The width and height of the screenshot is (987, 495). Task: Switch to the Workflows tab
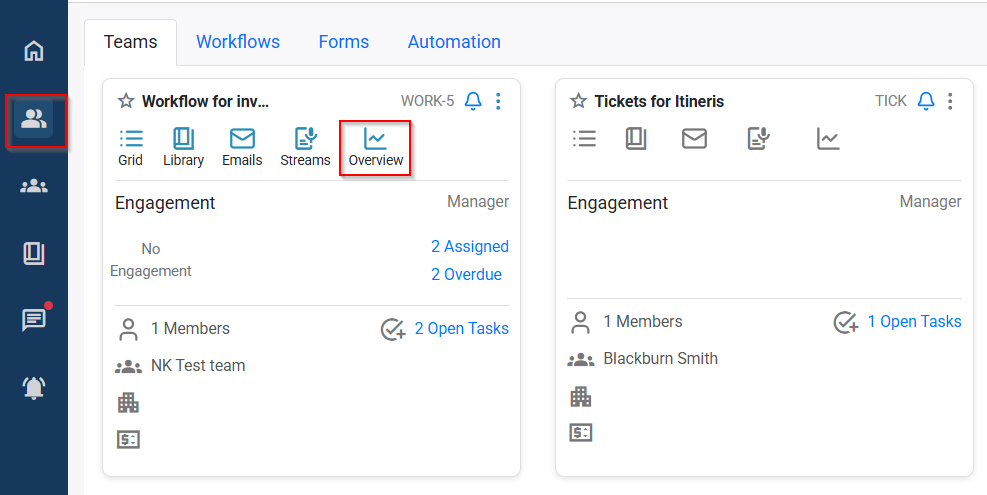pos(238,42)
